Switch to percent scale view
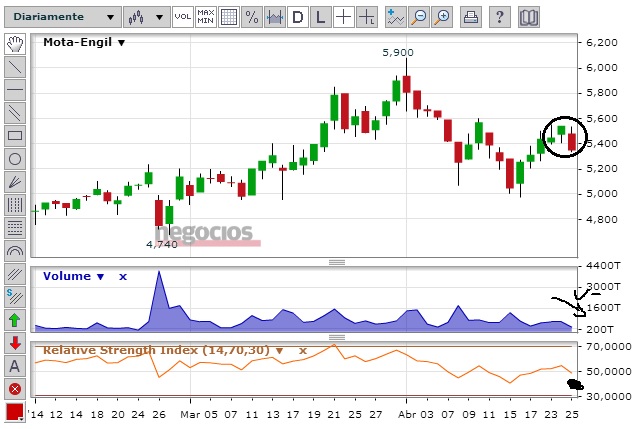The width and height of the screenshot is (644, 429). (x=252, y=17)
